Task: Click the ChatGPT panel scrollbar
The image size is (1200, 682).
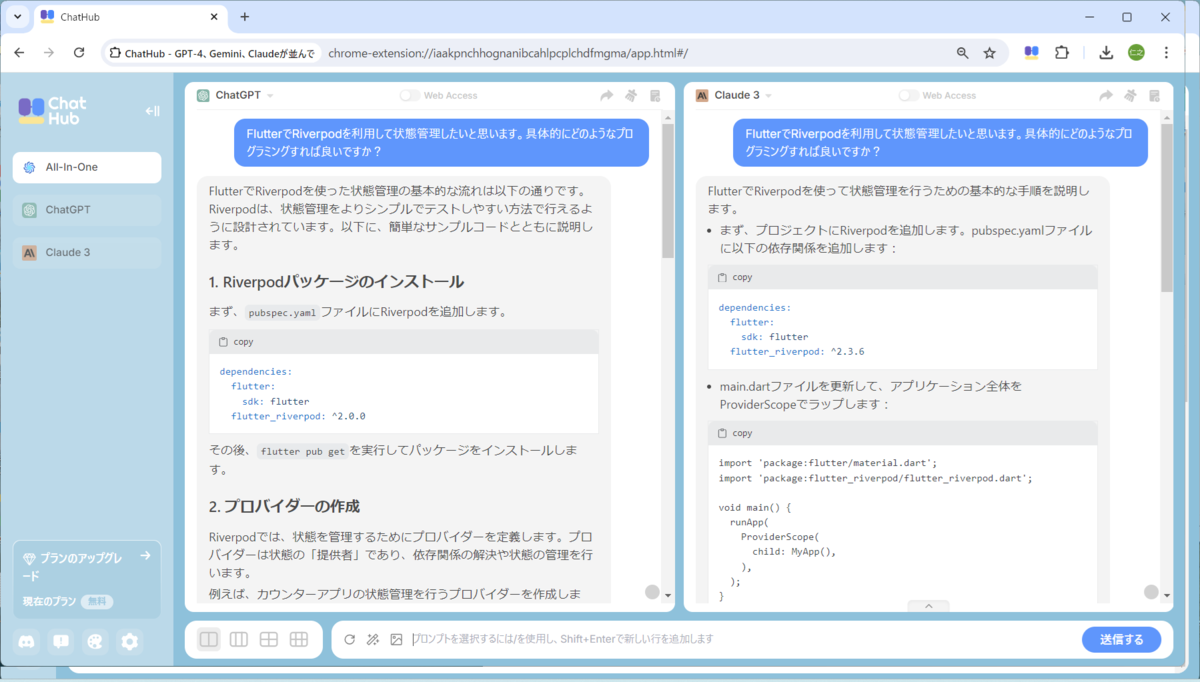Action: click(668, 190)
